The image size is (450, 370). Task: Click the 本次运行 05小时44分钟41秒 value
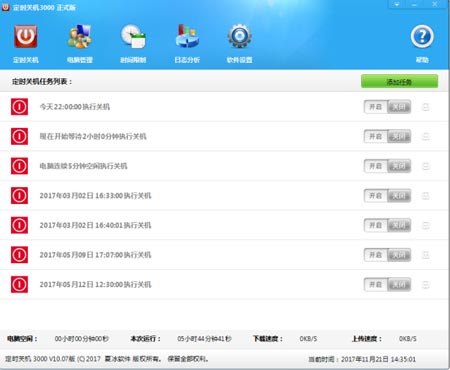click(204, 339)
